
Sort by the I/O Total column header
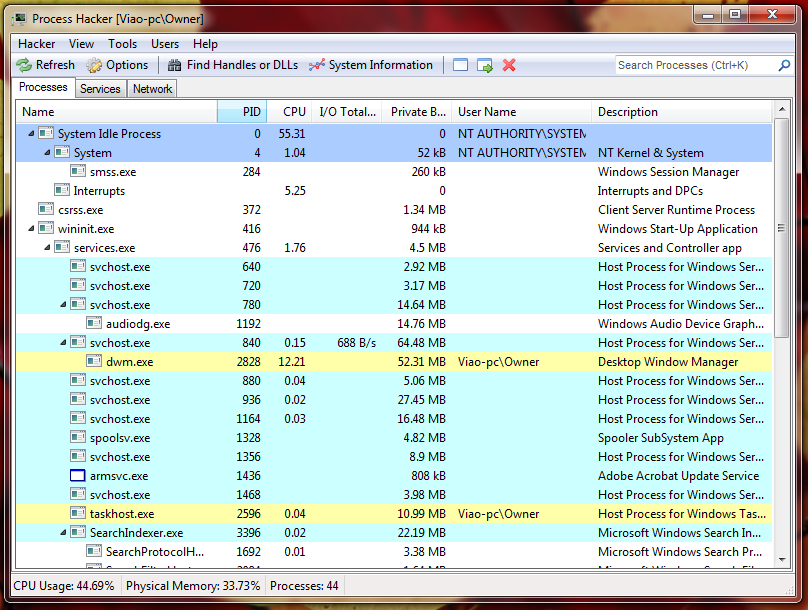(347, 112)
